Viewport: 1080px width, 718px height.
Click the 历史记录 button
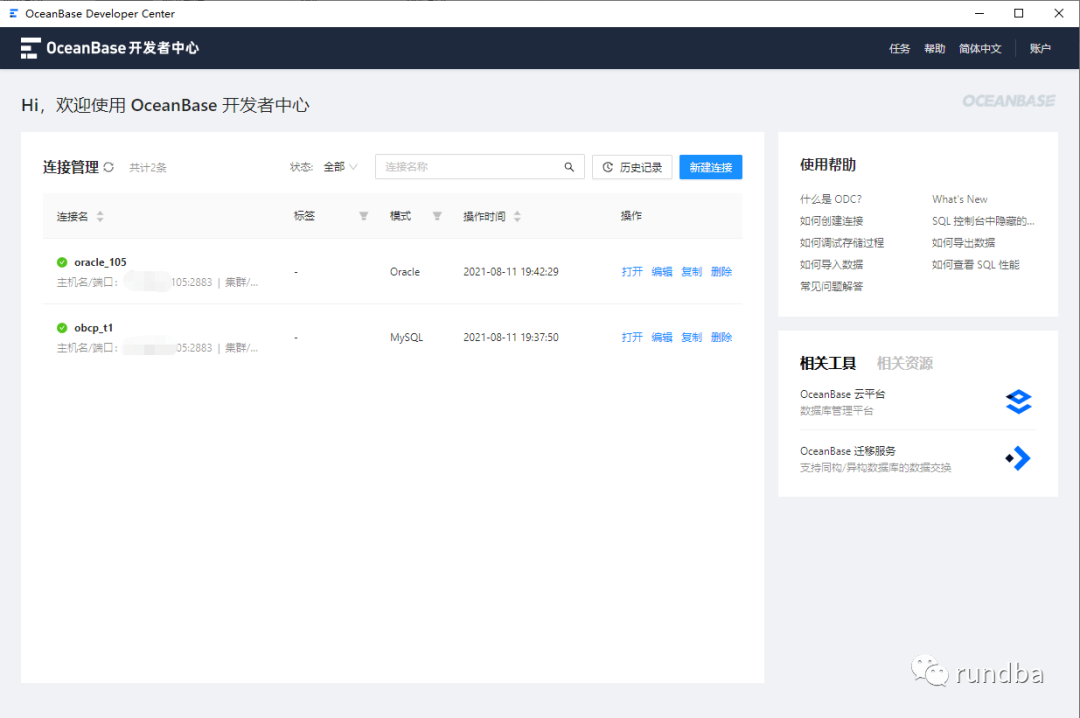click(632, 167)
